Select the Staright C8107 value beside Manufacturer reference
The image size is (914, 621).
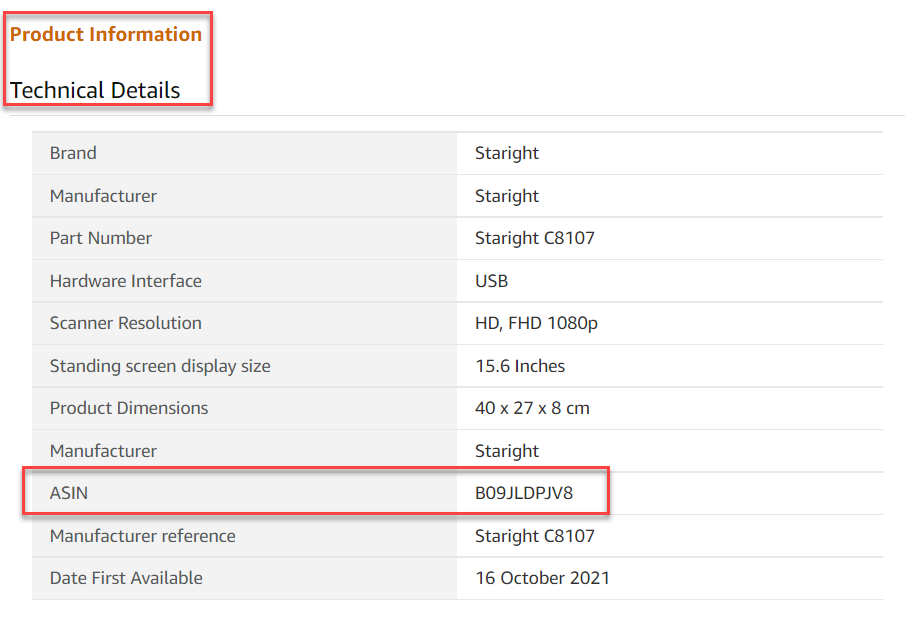(535, 536)
